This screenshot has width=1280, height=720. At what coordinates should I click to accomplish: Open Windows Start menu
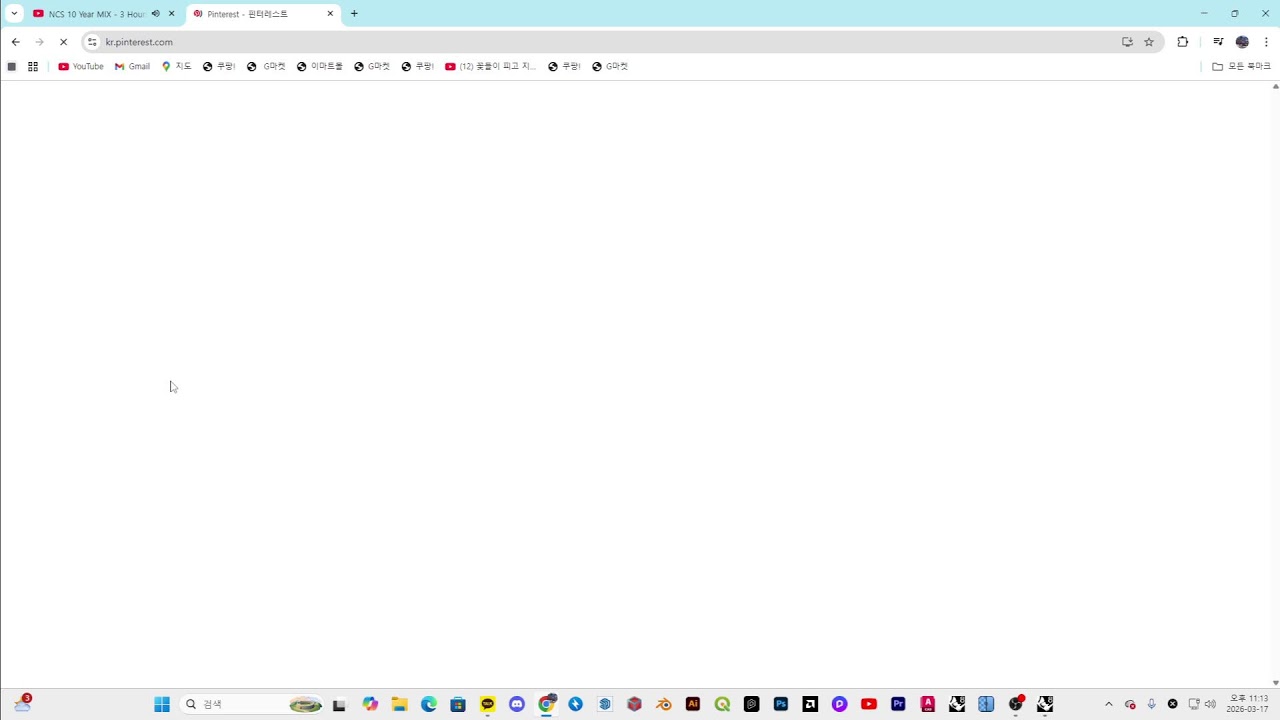point(162,704)
